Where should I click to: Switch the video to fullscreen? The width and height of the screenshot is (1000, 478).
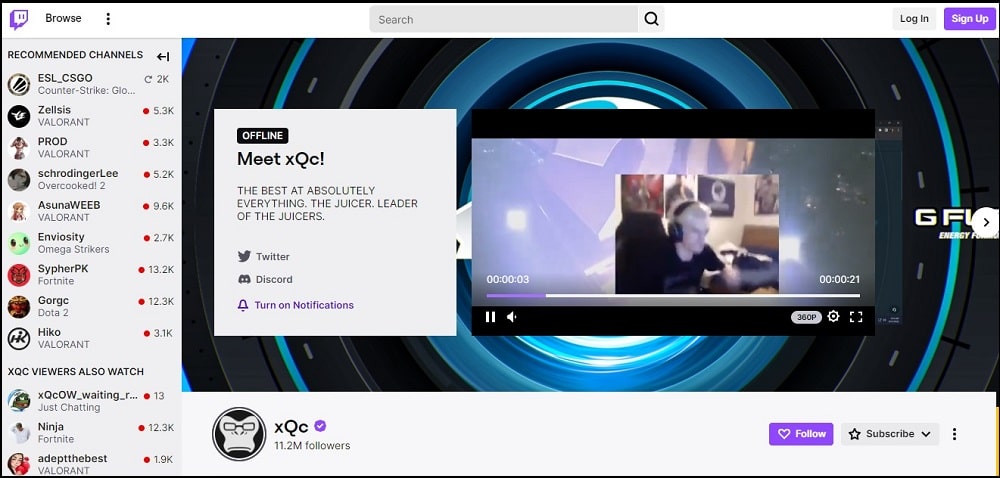(x=856, y=317)
